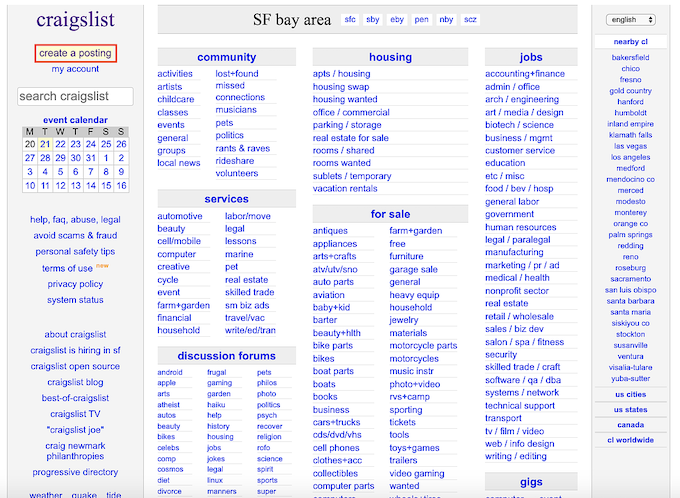
Task: Open the 'event calendar' heading link
Action: click(75, 120)
